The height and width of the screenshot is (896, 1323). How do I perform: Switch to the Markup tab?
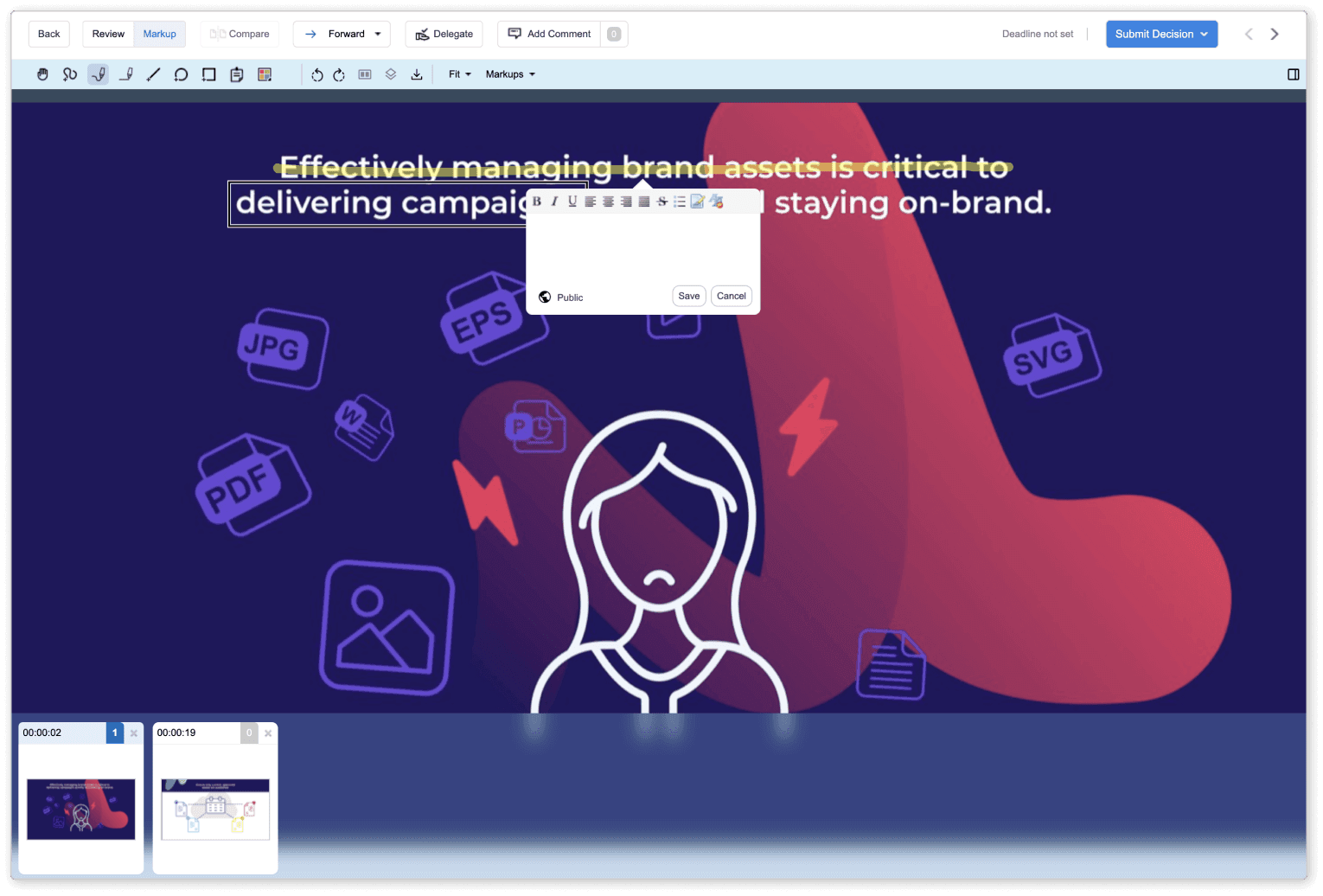(159, 34)
